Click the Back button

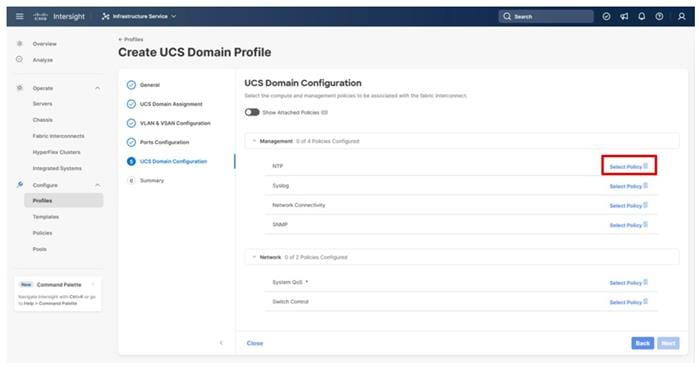(x=642, y=343)
